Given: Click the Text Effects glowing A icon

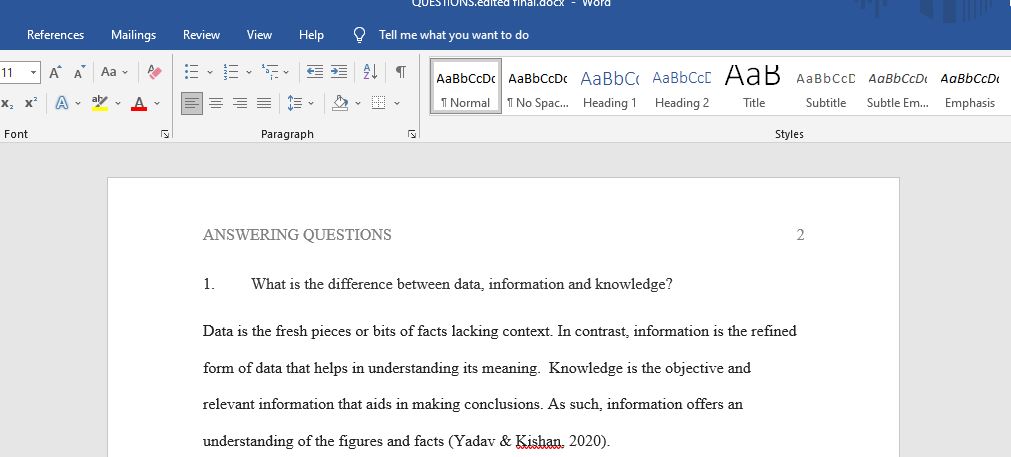Looking at the screenshot, I should 62,103.
